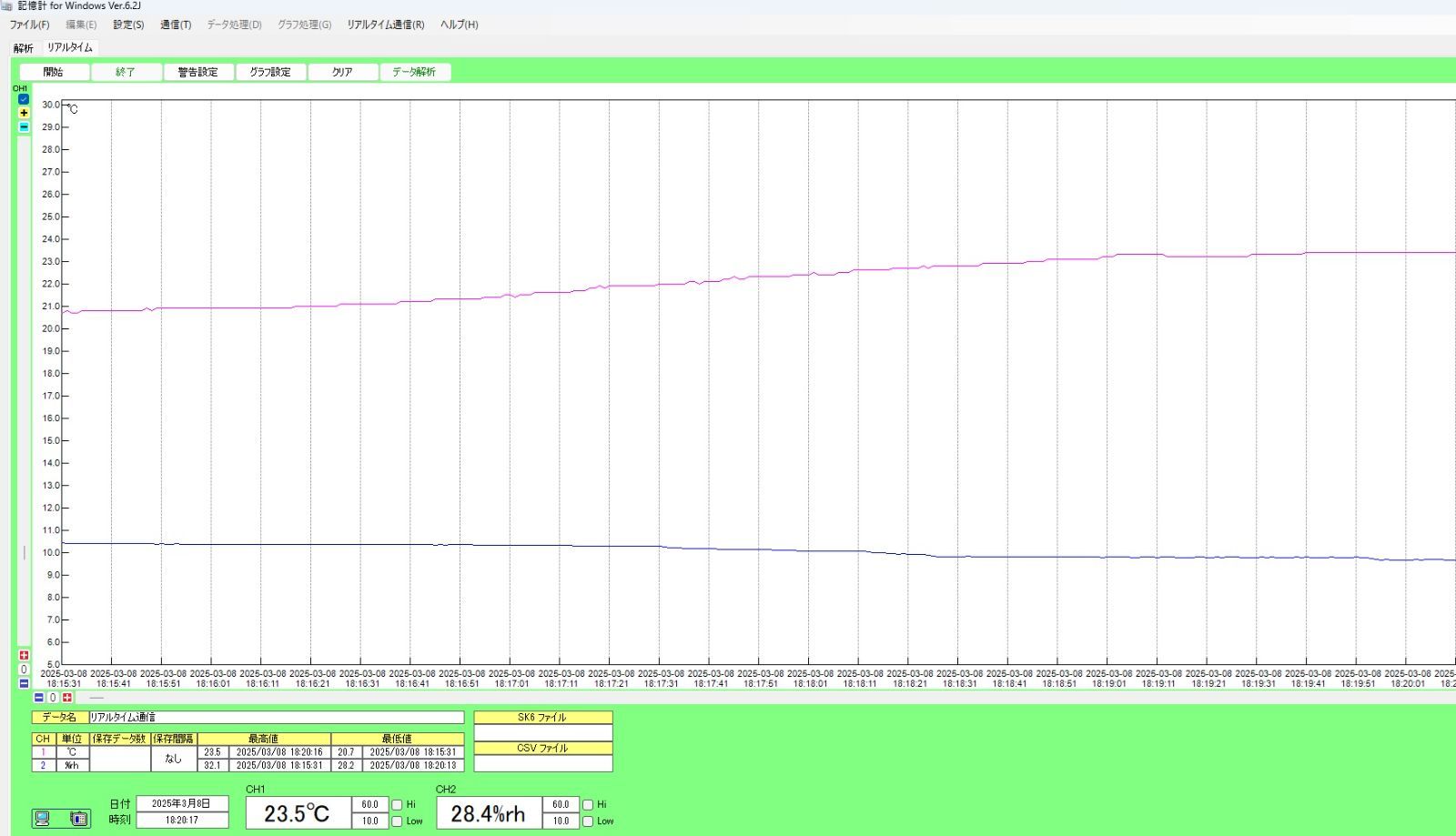Image resolution: width=1456 pixels, height=836 pixels.
Task: Click the 日付 field 2025年3月8日
Action: point(182,804)
